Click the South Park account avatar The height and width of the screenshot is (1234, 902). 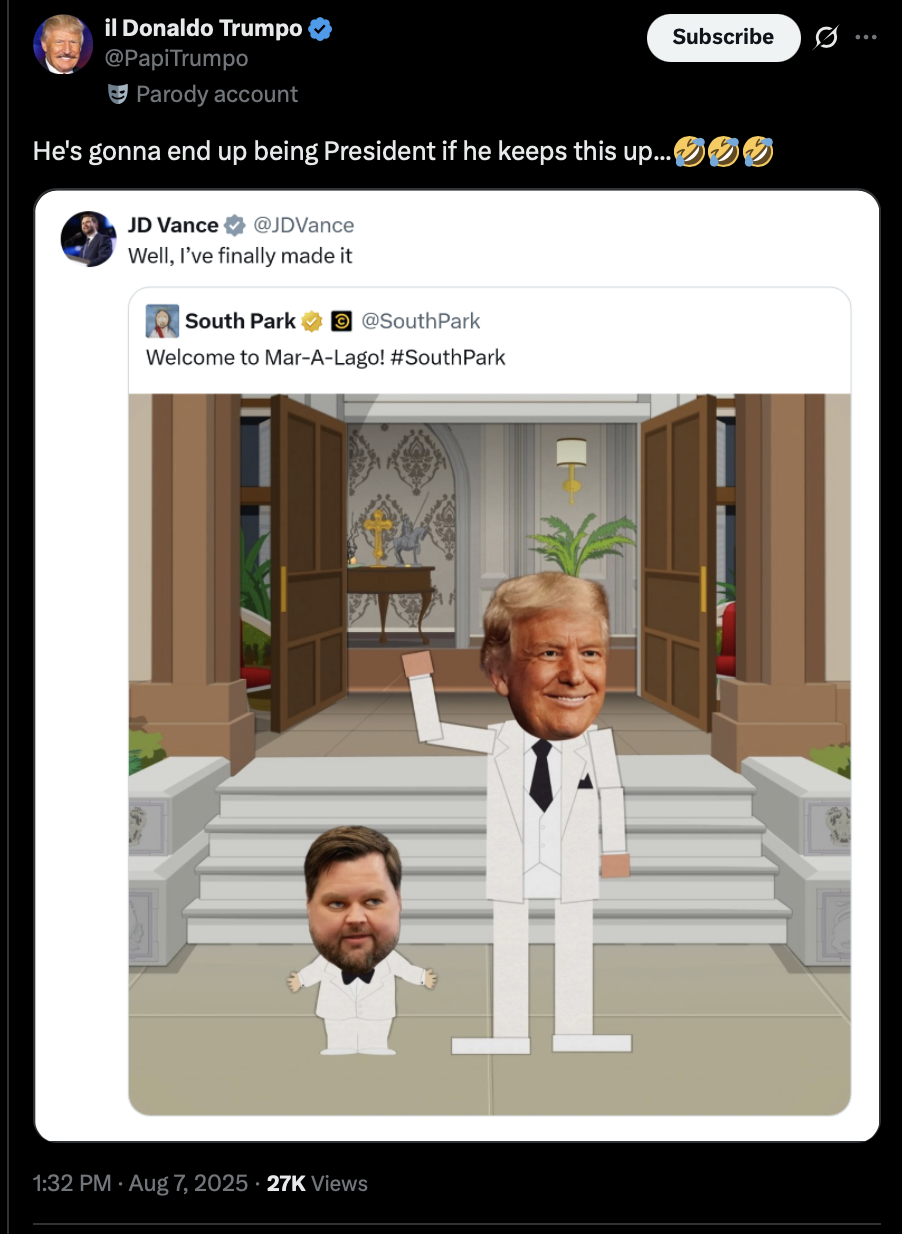coord(162,321)
